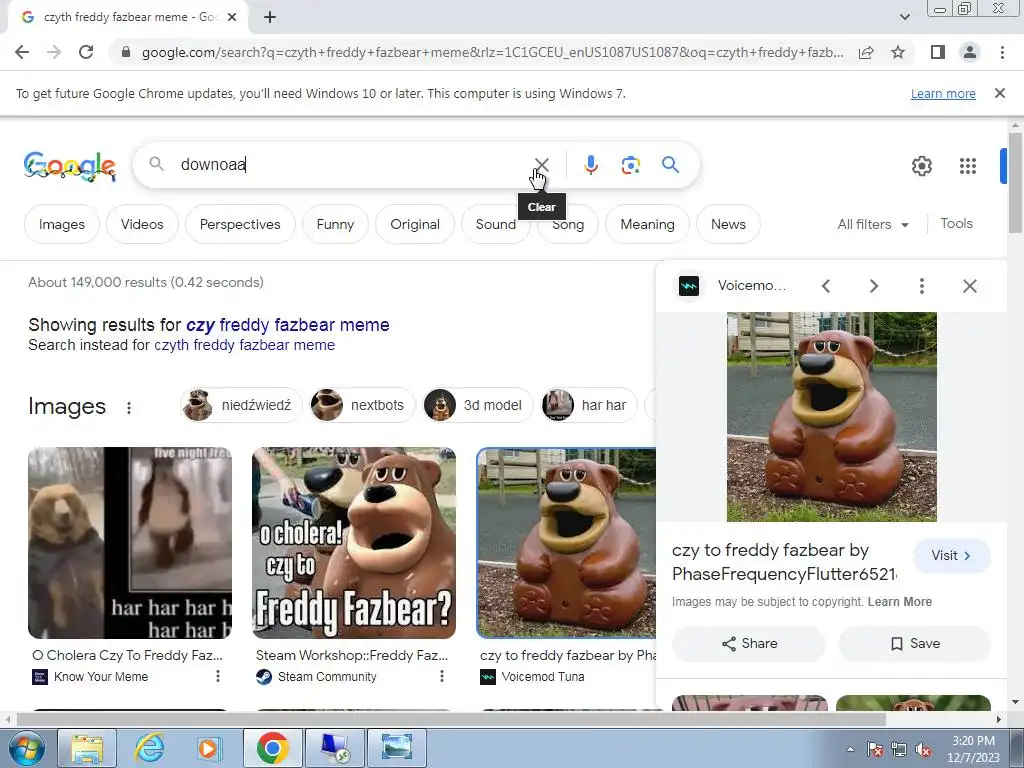Image resolution: width=1024 pixels, height=768 pixels.
Task: Open a new browser tab
Action: (270, 18)
